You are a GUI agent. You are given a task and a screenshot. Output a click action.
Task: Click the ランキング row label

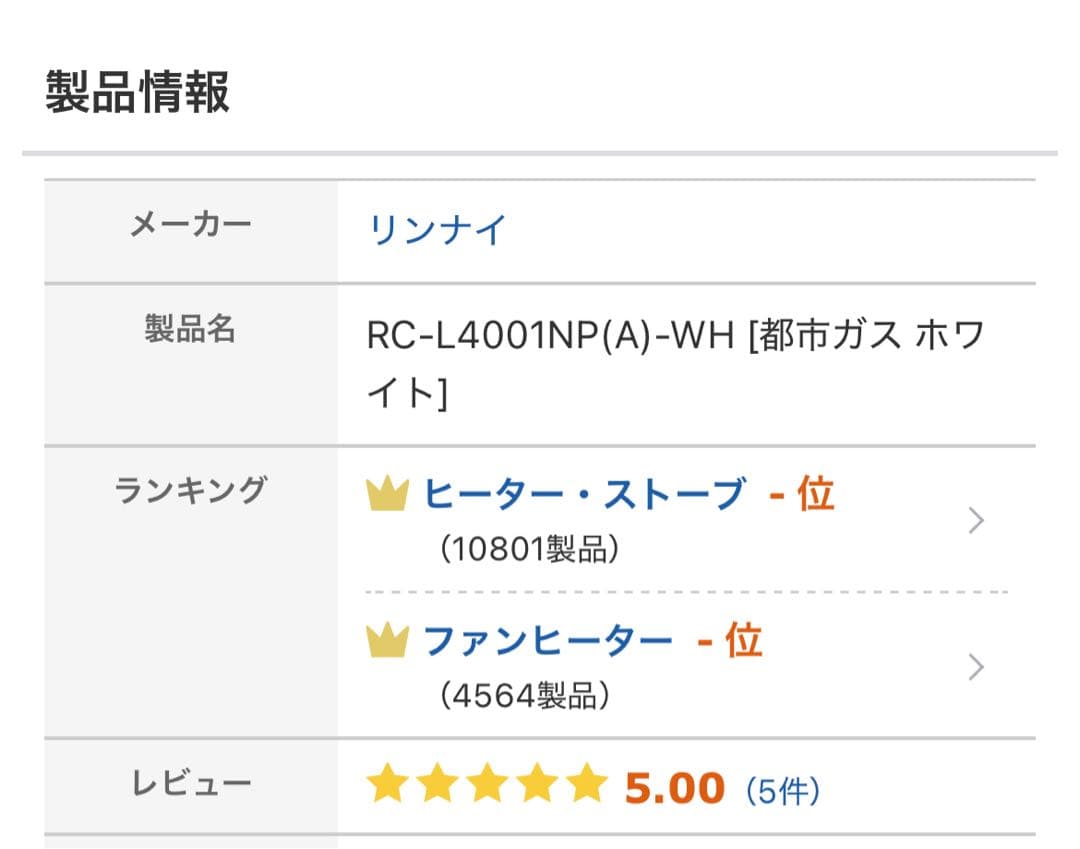point(191,490)
